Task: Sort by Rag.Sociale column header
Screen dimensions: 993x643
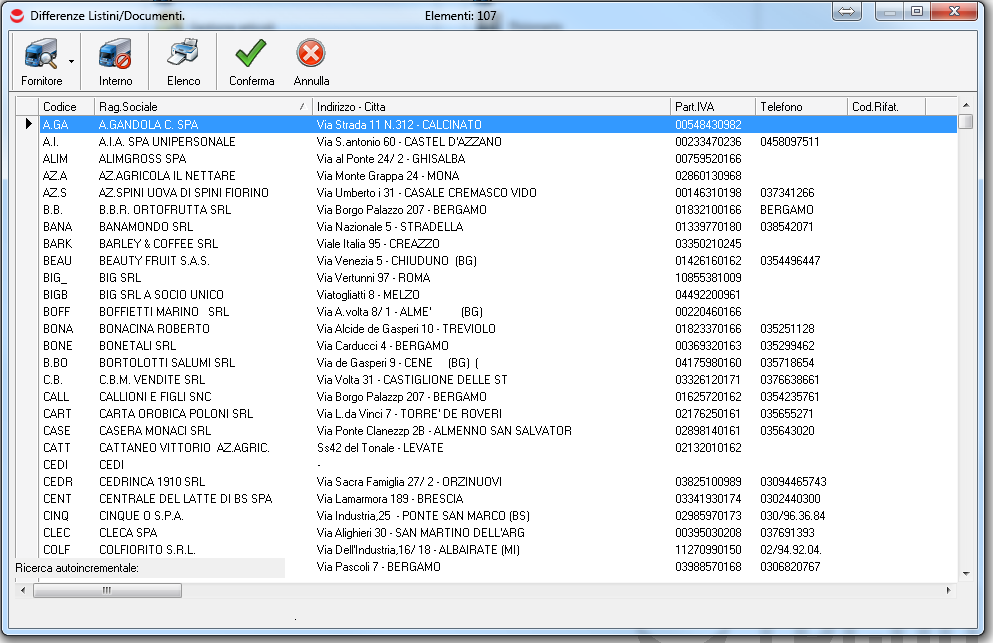Action: coord(200,106)
